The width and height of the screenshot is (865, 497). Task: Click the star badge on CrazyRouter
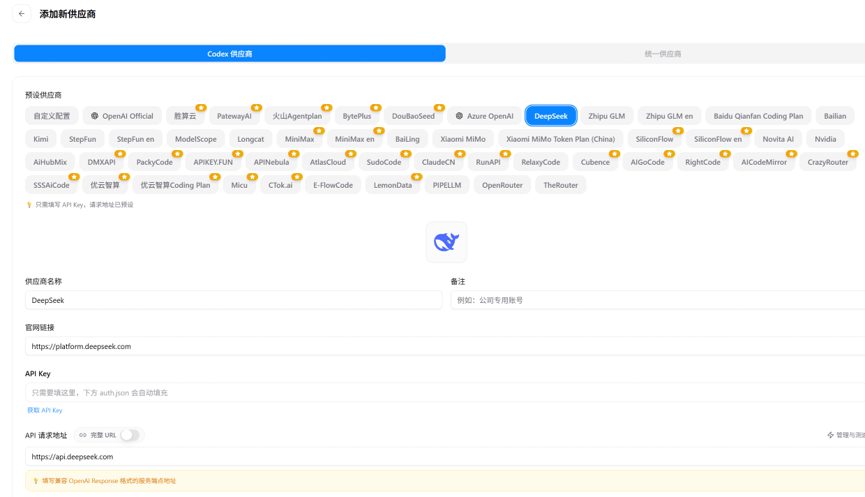point(853,154)
